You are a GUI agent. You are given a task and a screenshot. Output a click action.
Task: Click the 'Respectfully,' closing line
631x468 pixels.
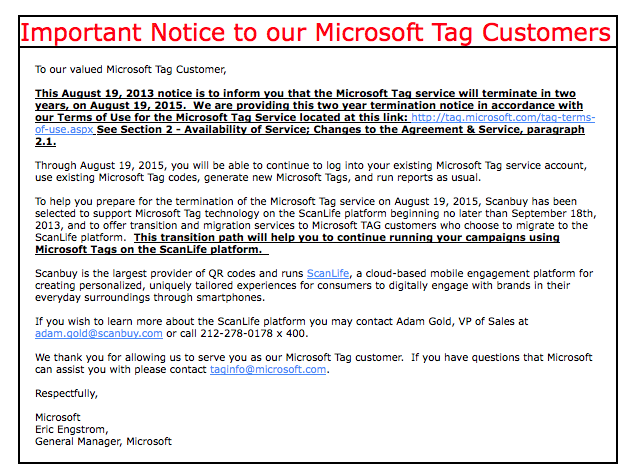click(66, 394)
